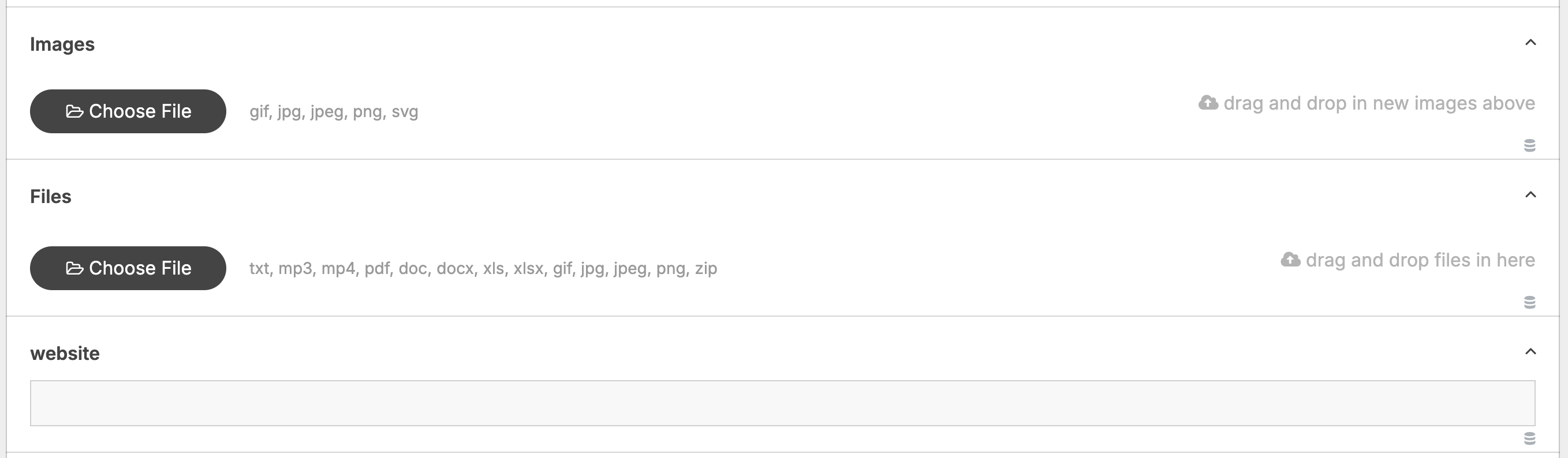The width and height of the screenshot is (1568, 458).
Task: Click the cloud upload icon for images
Action: pyautogui.click(x=1208, y=103)
